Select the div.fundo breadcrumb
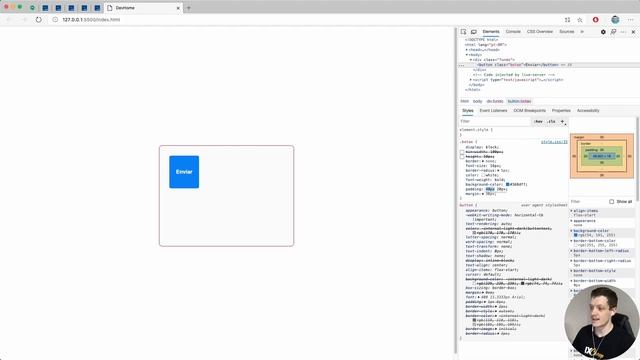This screenshot has height=360, width=640. [495, 101]
